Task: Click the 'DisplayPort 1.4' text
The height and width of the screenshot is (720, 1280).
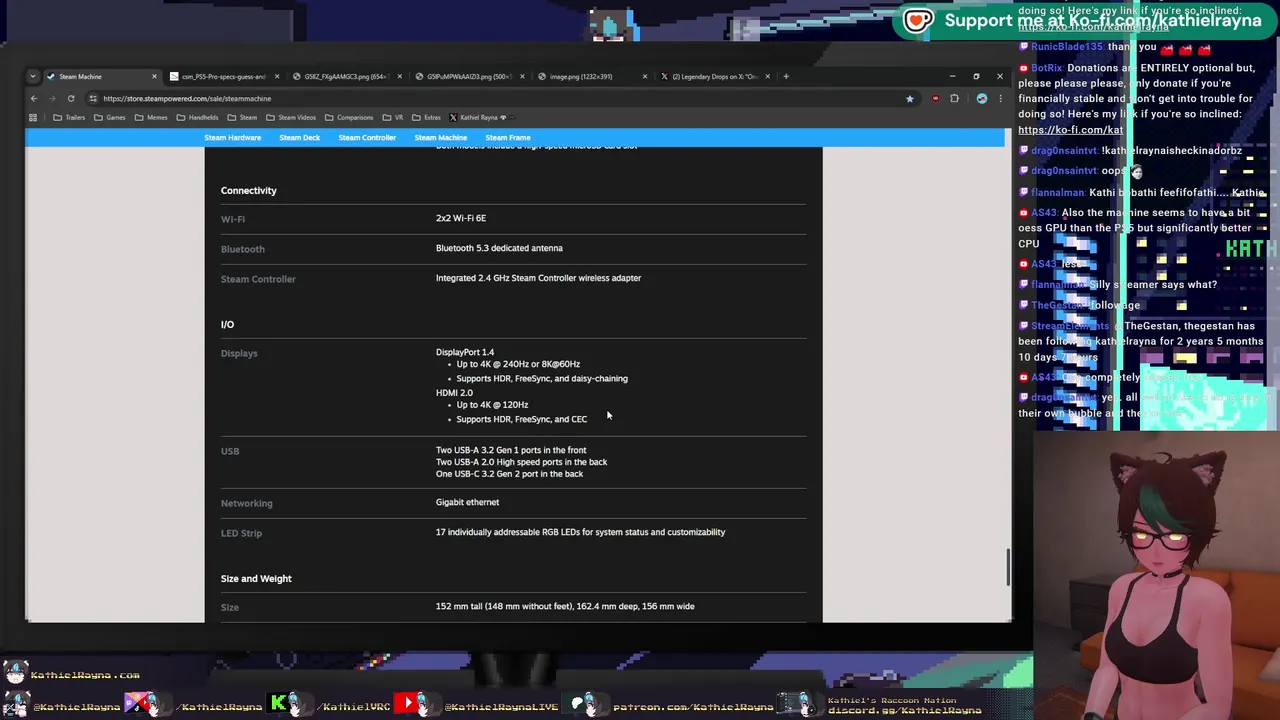Action: coord(465,352)
